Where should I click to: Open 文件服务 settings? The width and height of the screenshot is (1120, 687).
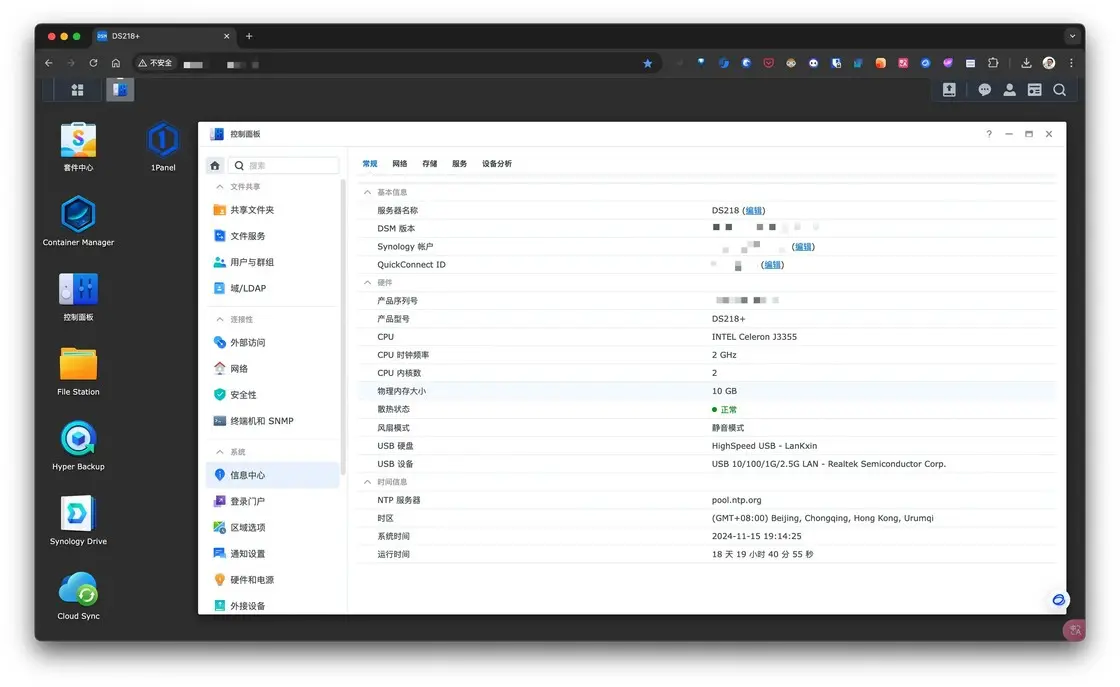pyautogui.click(x=273, y=236)
